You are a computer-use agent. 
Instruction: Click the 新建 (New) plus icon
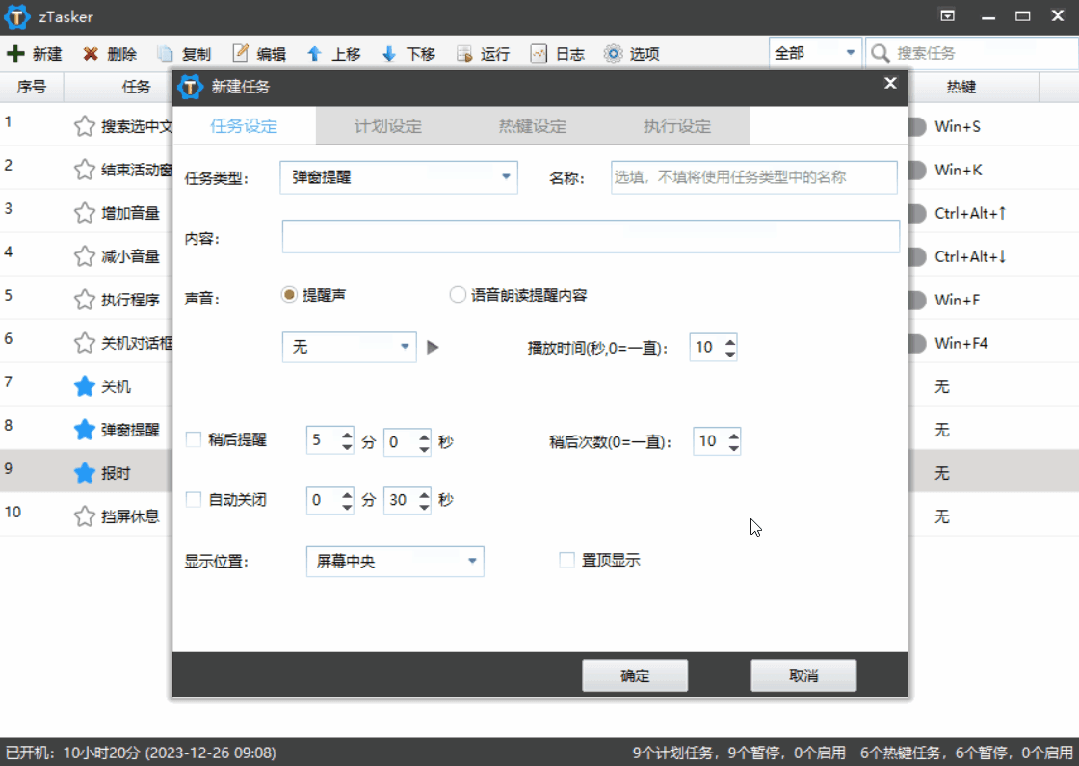pos(16,54)
